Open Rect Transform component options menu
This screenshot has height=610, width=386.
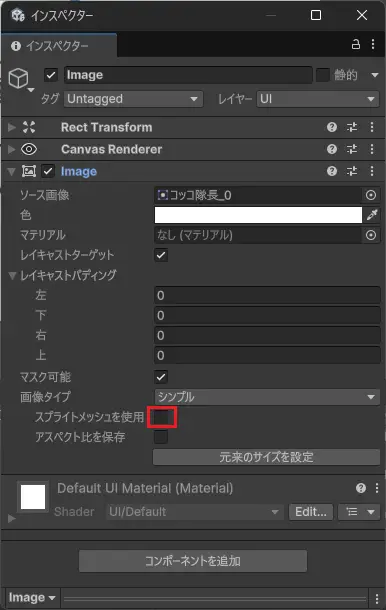tap(372, 127)
